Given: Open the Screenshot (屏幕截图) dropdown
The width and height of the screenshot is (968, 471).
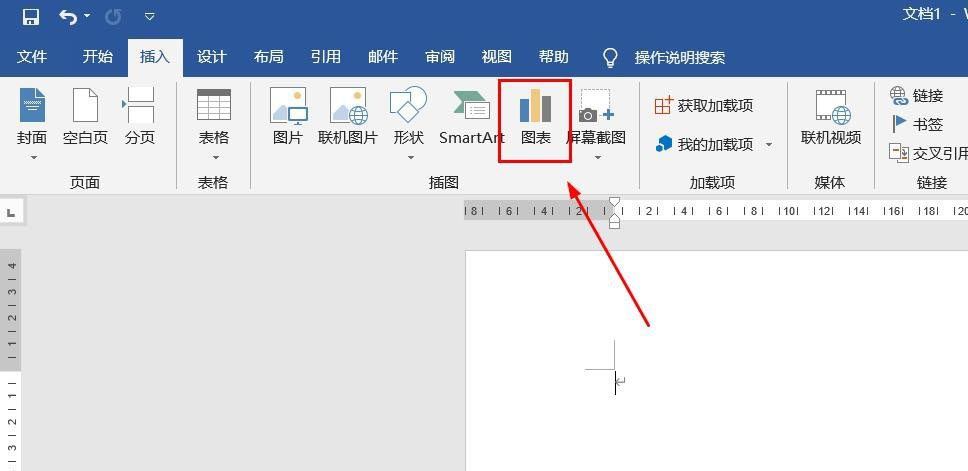Looking at the screenshot, I should coord(597,157).
